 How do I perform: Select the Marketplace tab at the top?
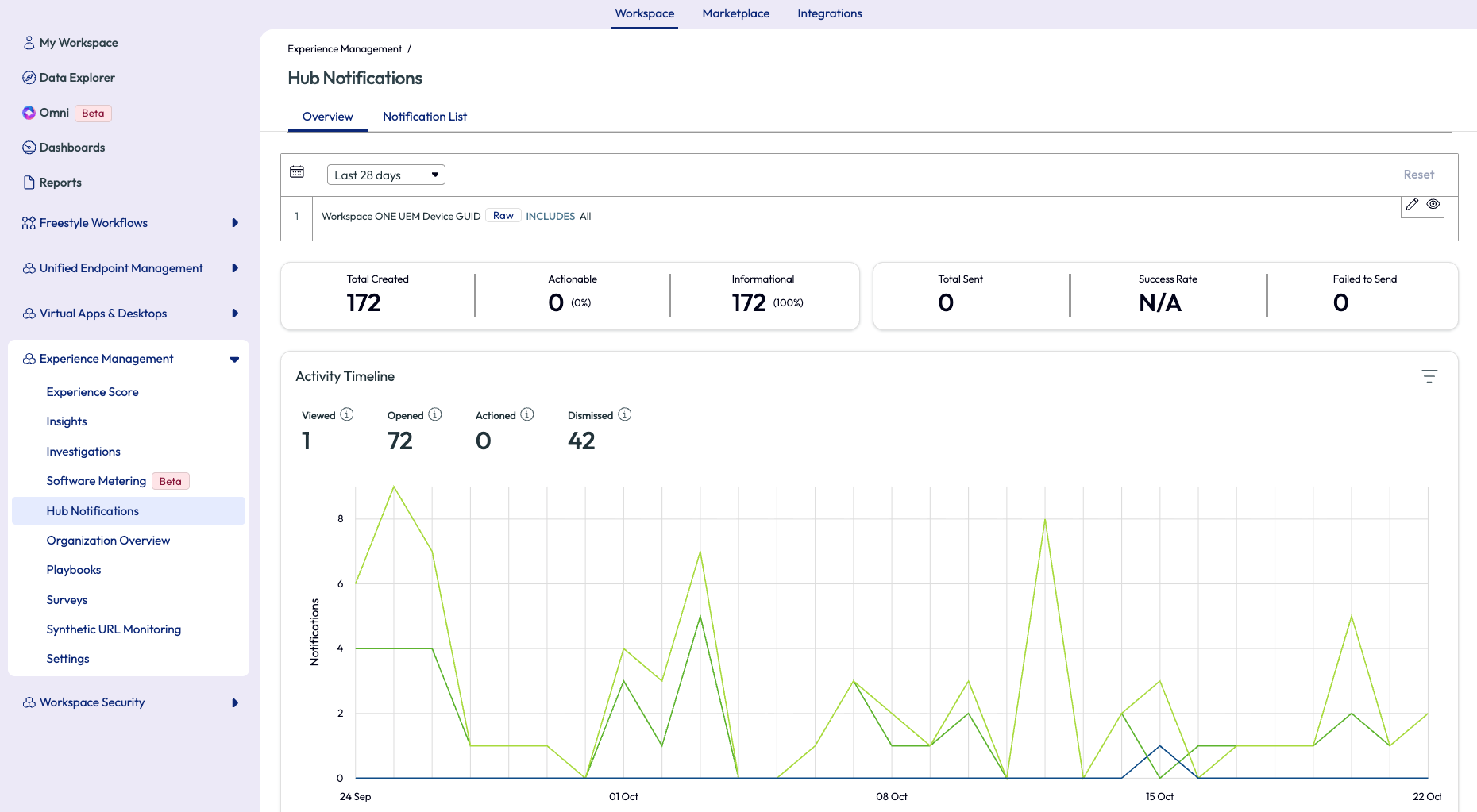735,13
